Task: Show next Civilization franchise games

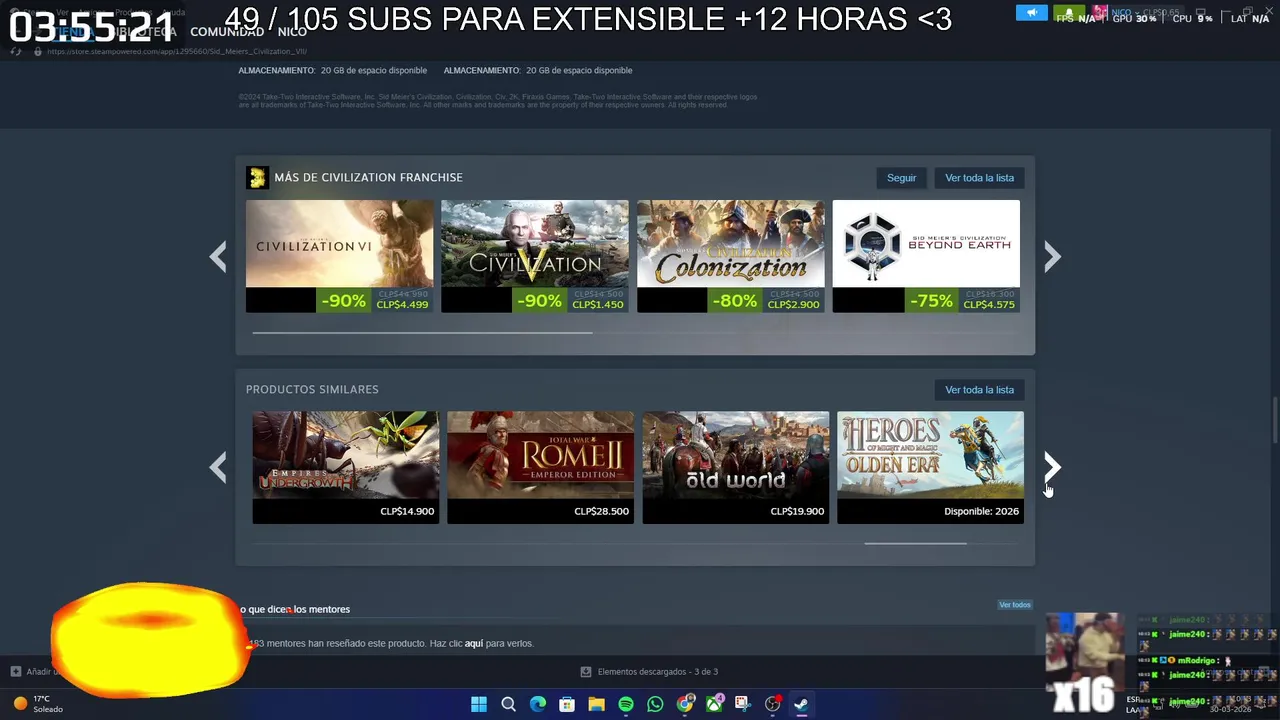Action: tap(1052, 257)
